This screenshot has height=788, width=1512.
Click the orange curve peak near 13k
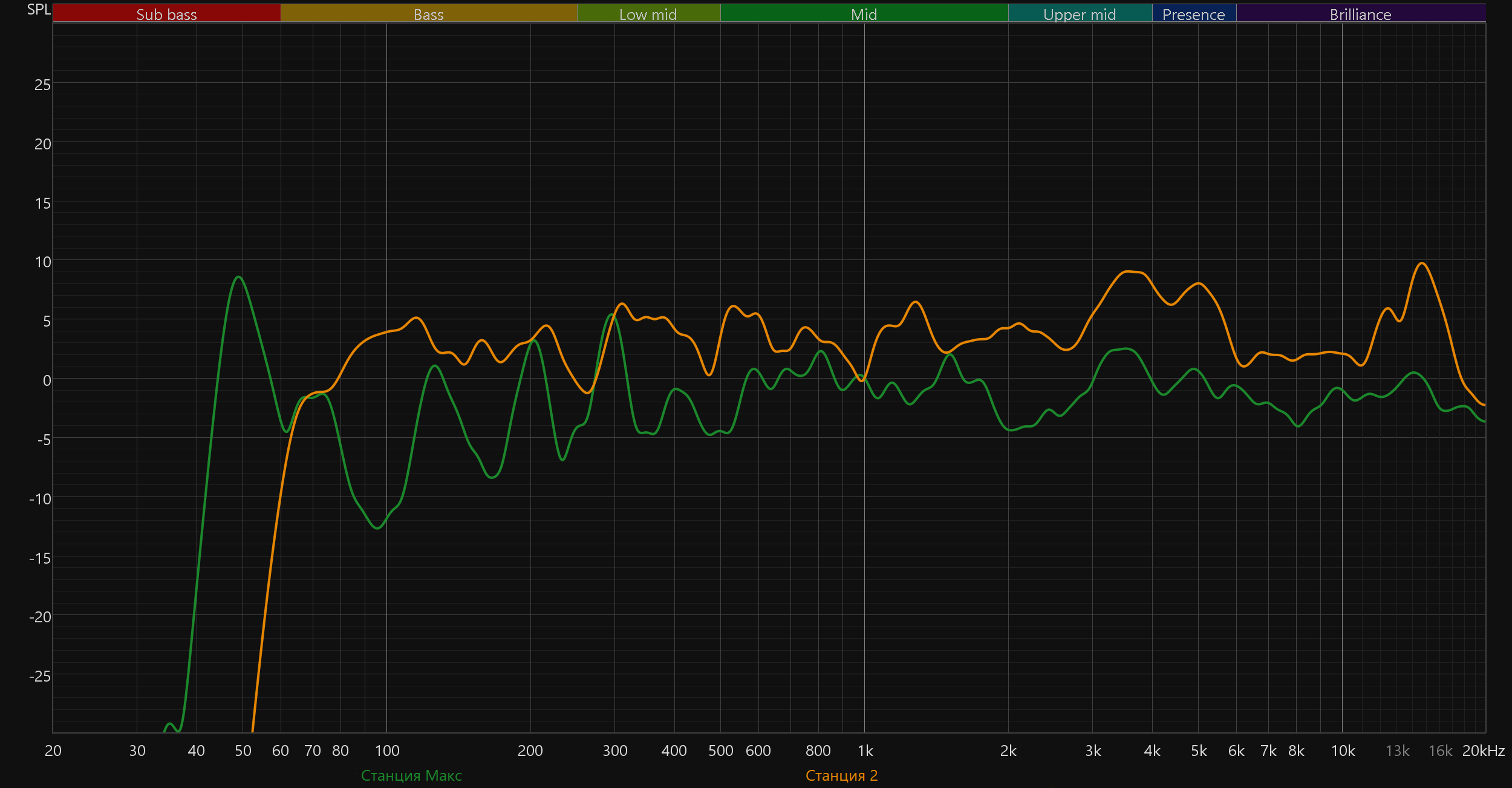click(1422, 263)
